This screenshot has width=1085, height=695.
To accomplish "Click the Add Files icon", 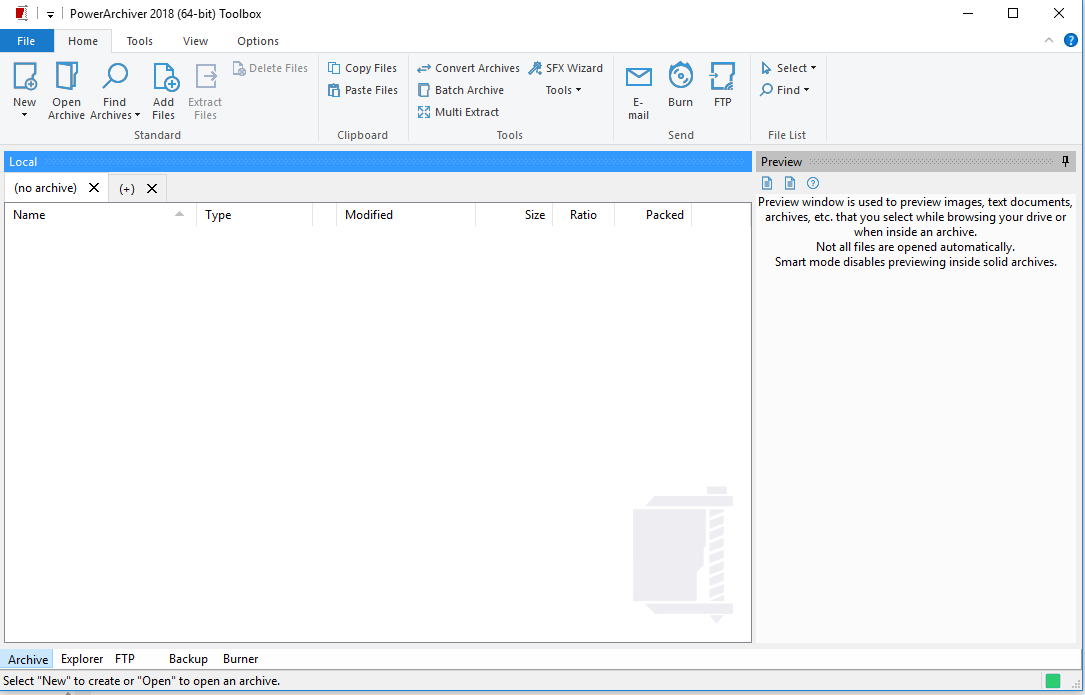I will (x=165, y=76).
